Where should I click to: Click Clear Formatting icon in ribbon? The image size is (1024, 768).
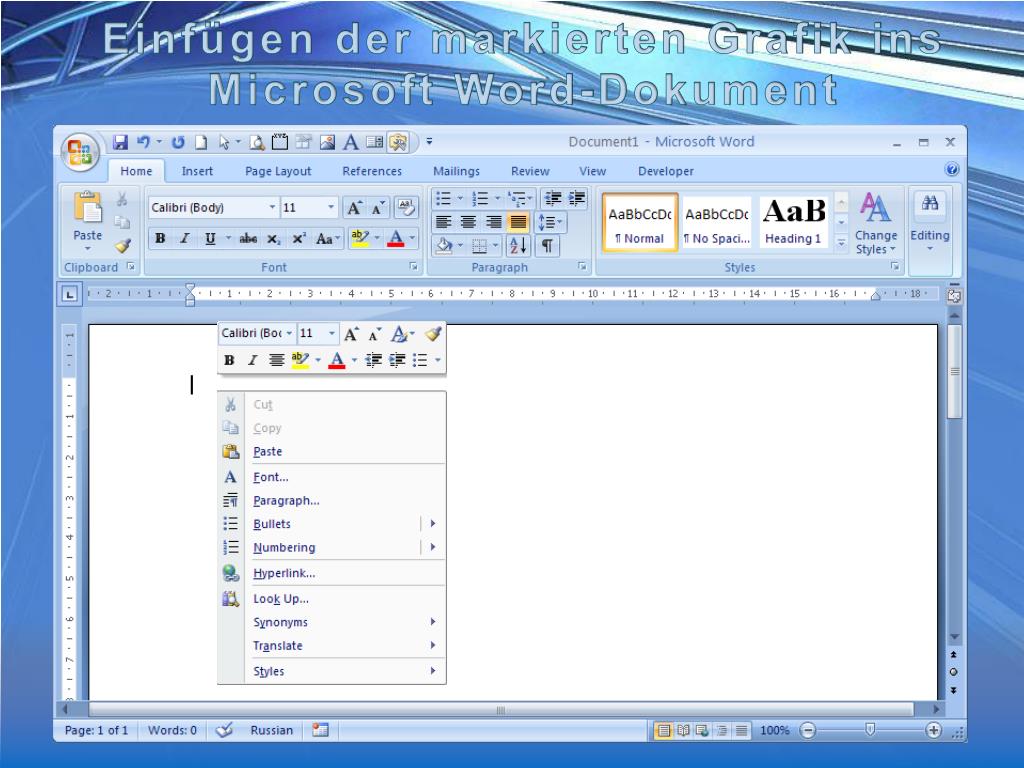pos(406,208)
